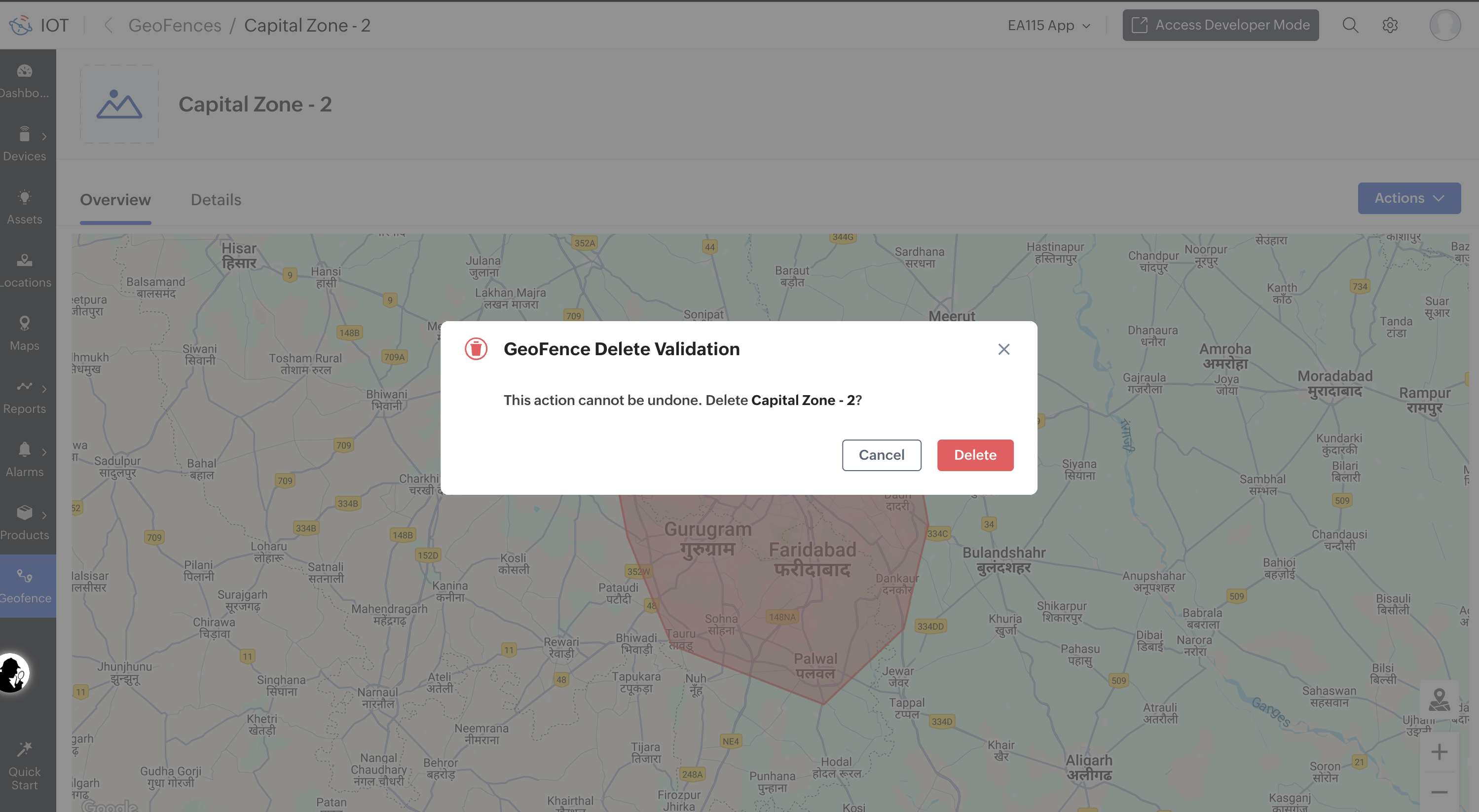
Task: Switch to the Details tab
Action: click(x=216, y=200)
